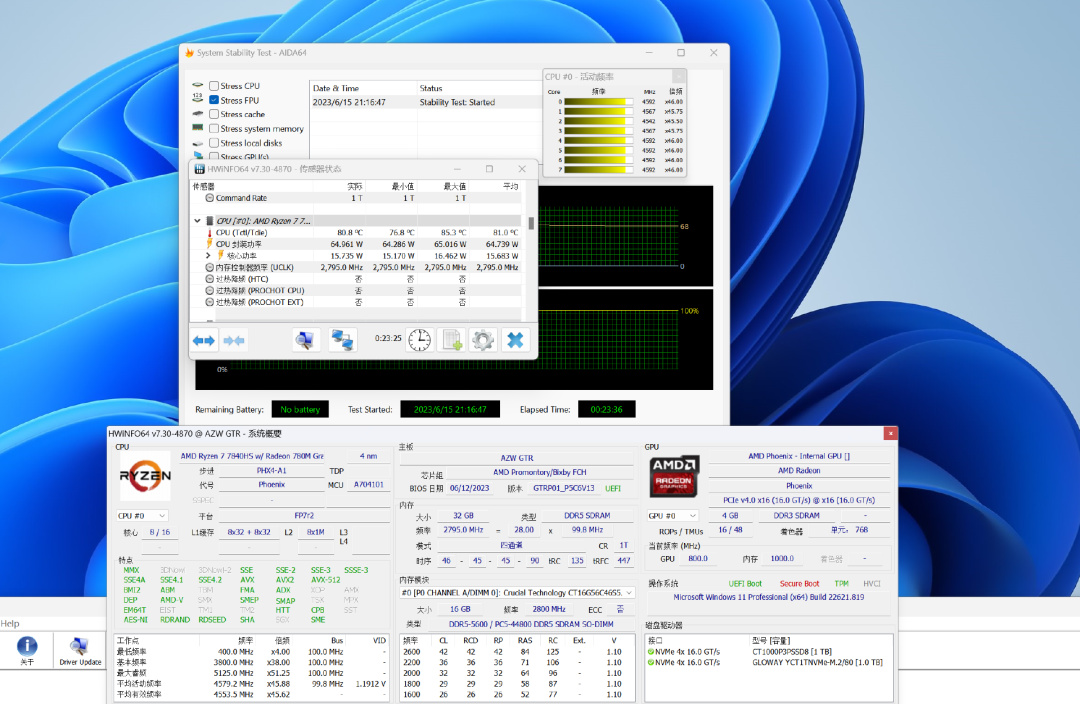The image size is (1080, 704).
Task: Select the memory module DIMM dropdown
Action: [x=516, y=593]
